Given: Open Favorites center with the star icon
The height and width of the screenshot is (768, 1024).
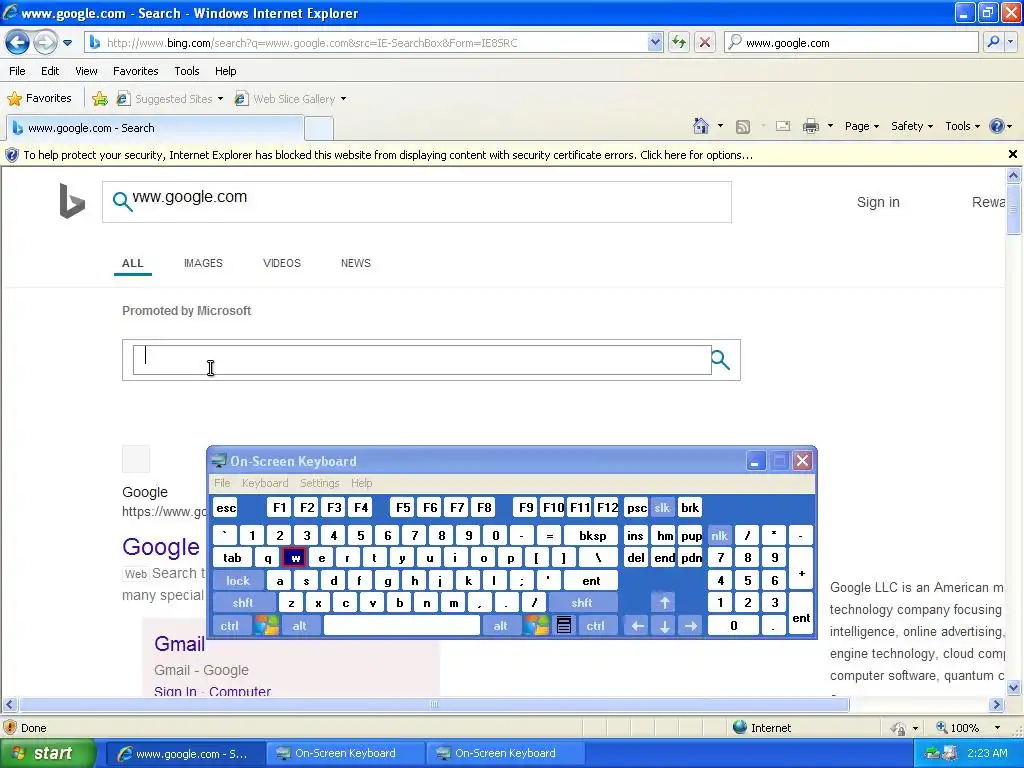Looking at the screenshot, I should click(14, 99).
